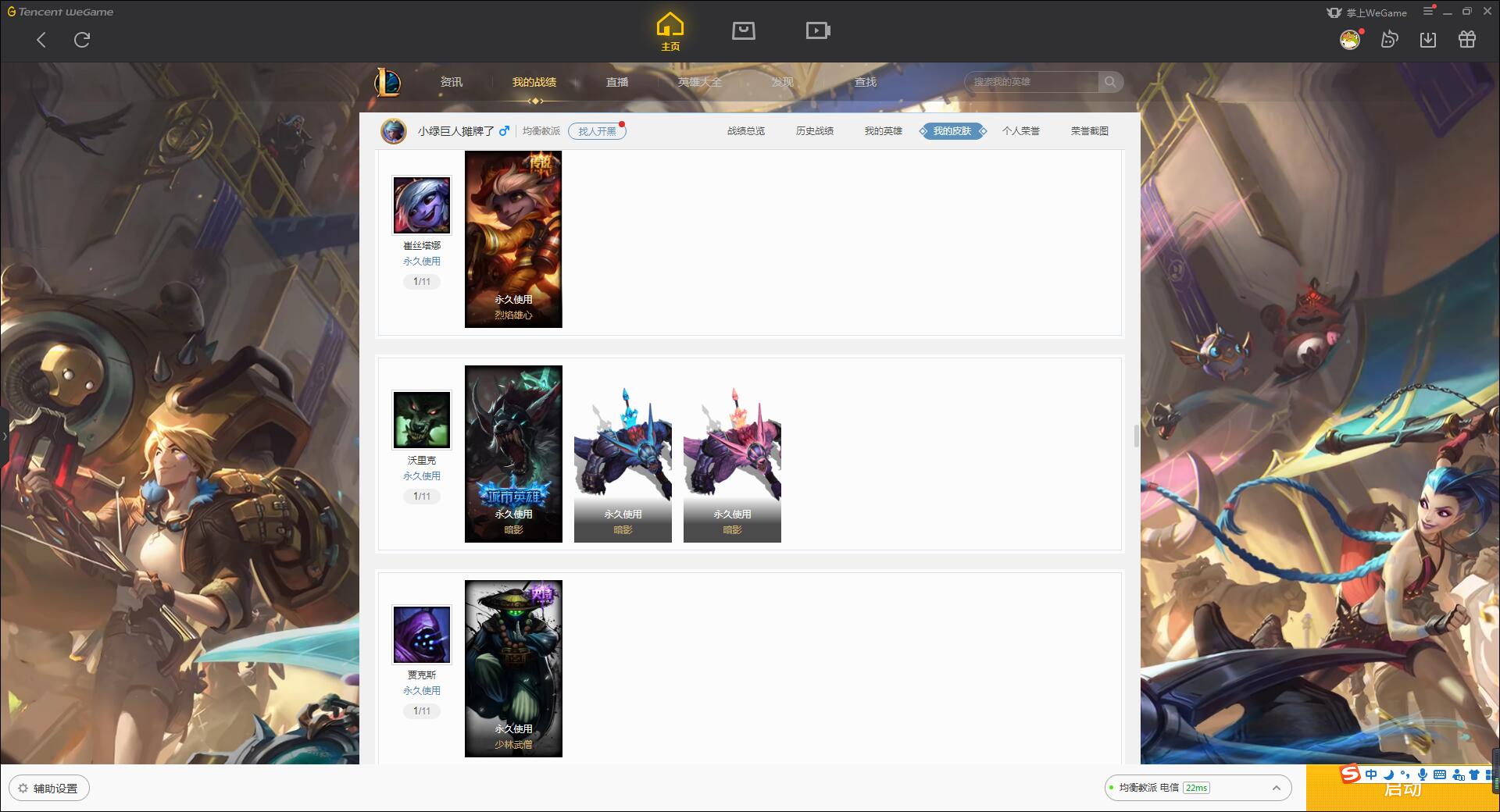The height and width of the screenshot is (812, 1500).
Task: Click the 沃里克 champion portrait
Action: 422,420
